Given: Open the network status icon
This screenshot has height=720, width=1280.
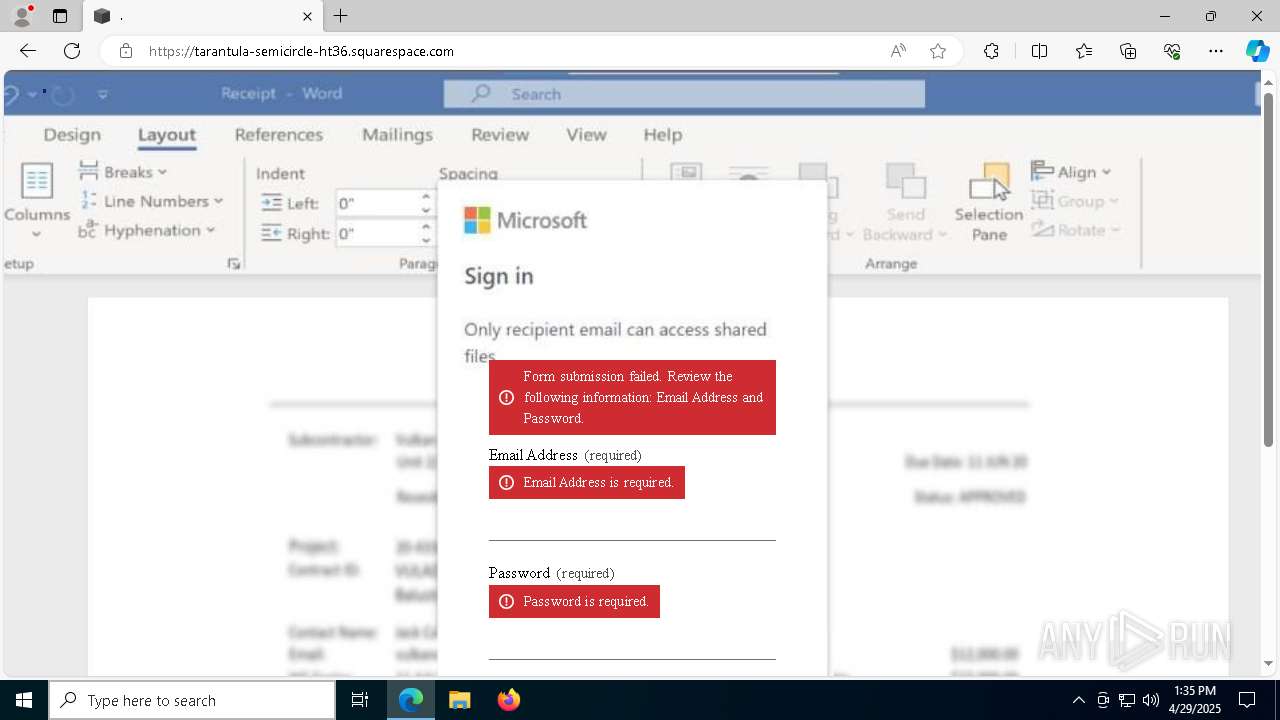Looking at the screenshot, I should (1127, 700).
